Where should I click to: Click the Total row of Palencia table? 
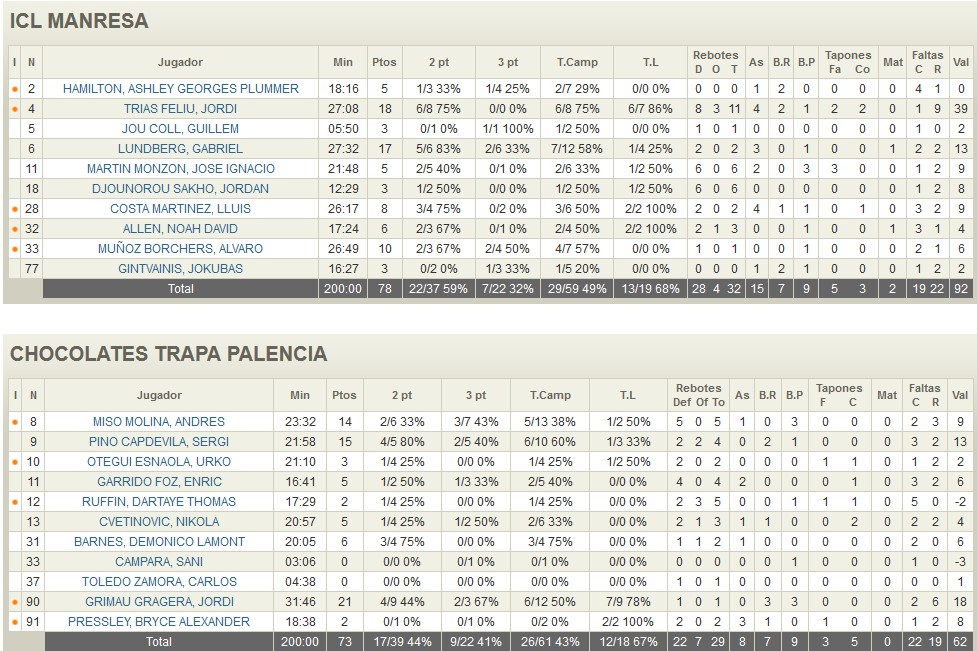(159, 642)
